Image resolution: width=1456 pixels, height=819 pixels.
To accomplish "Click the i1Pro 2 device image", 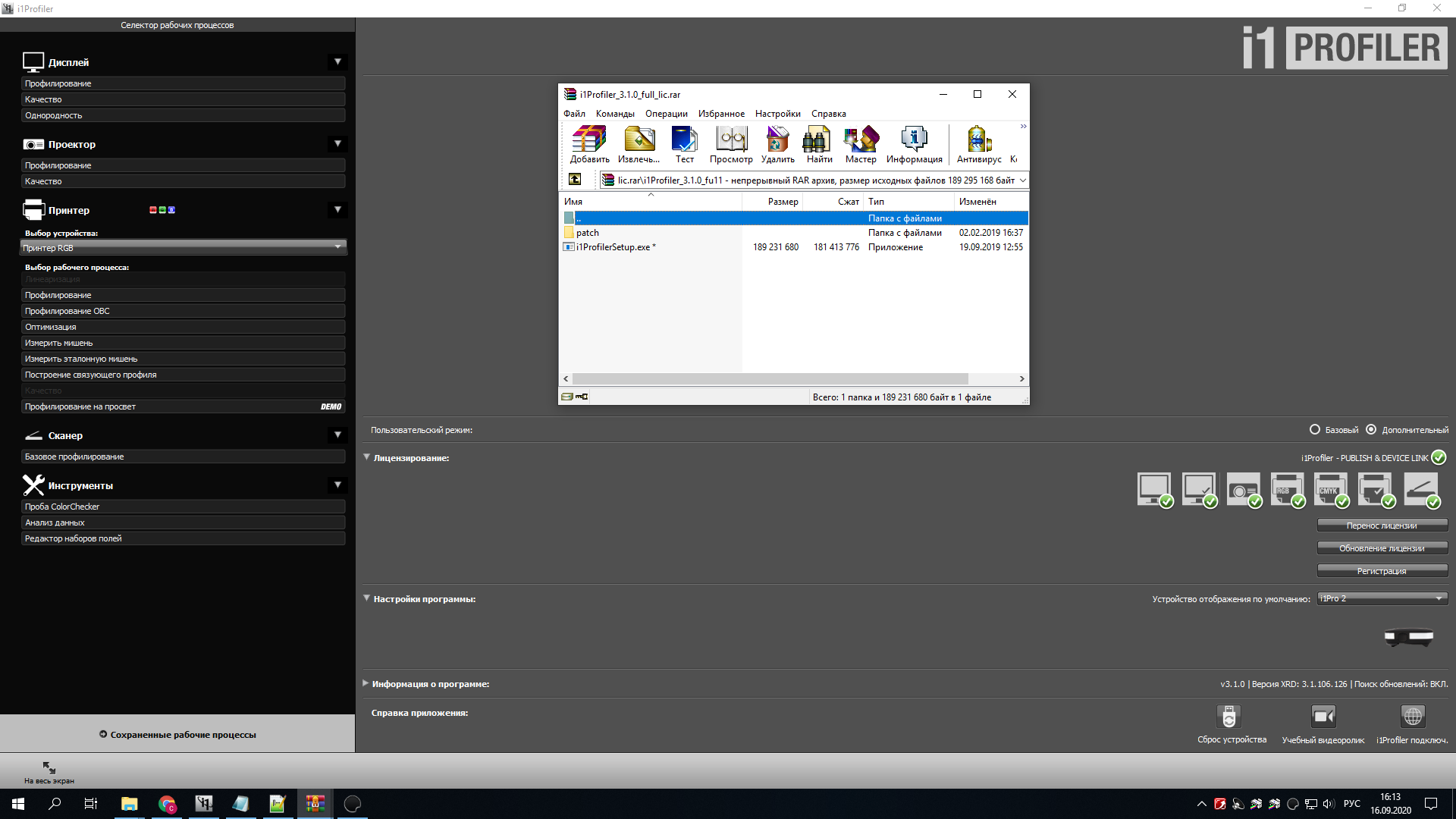I will coord(1409,637).
